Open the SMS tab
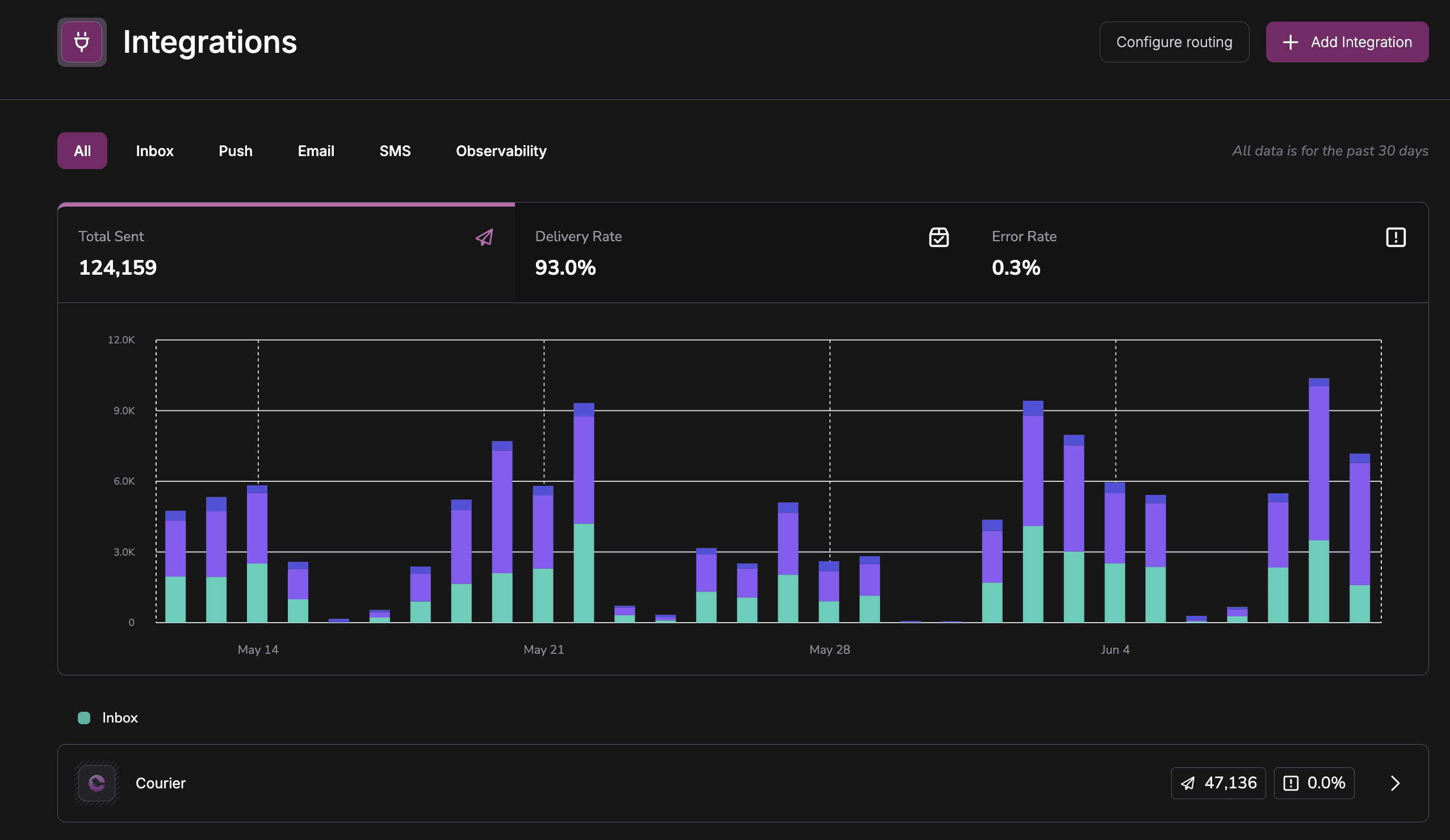 pos(395,151)
